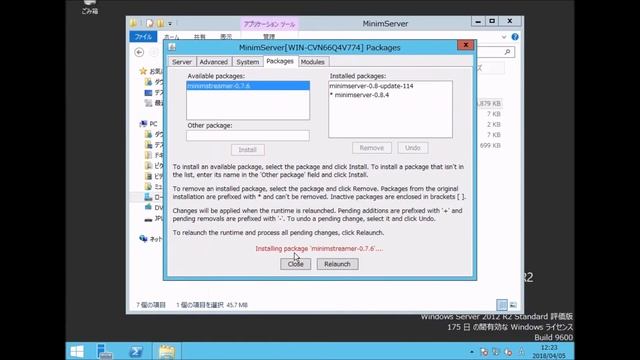Click the Java icon in dialog title bar

[x=172, y=48]
